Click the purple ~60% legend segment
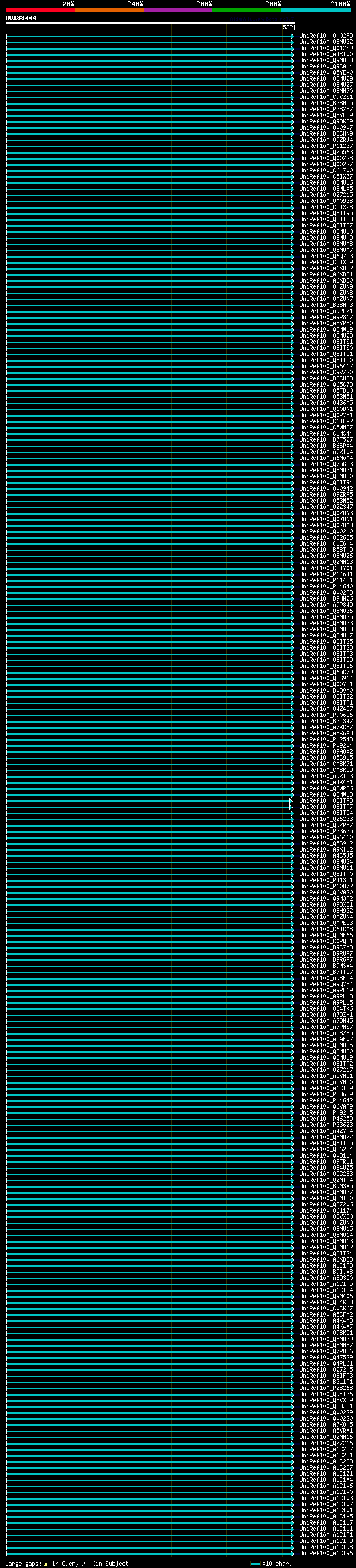The width and height of the screenshot is (356, 1568). click(179, 10)
